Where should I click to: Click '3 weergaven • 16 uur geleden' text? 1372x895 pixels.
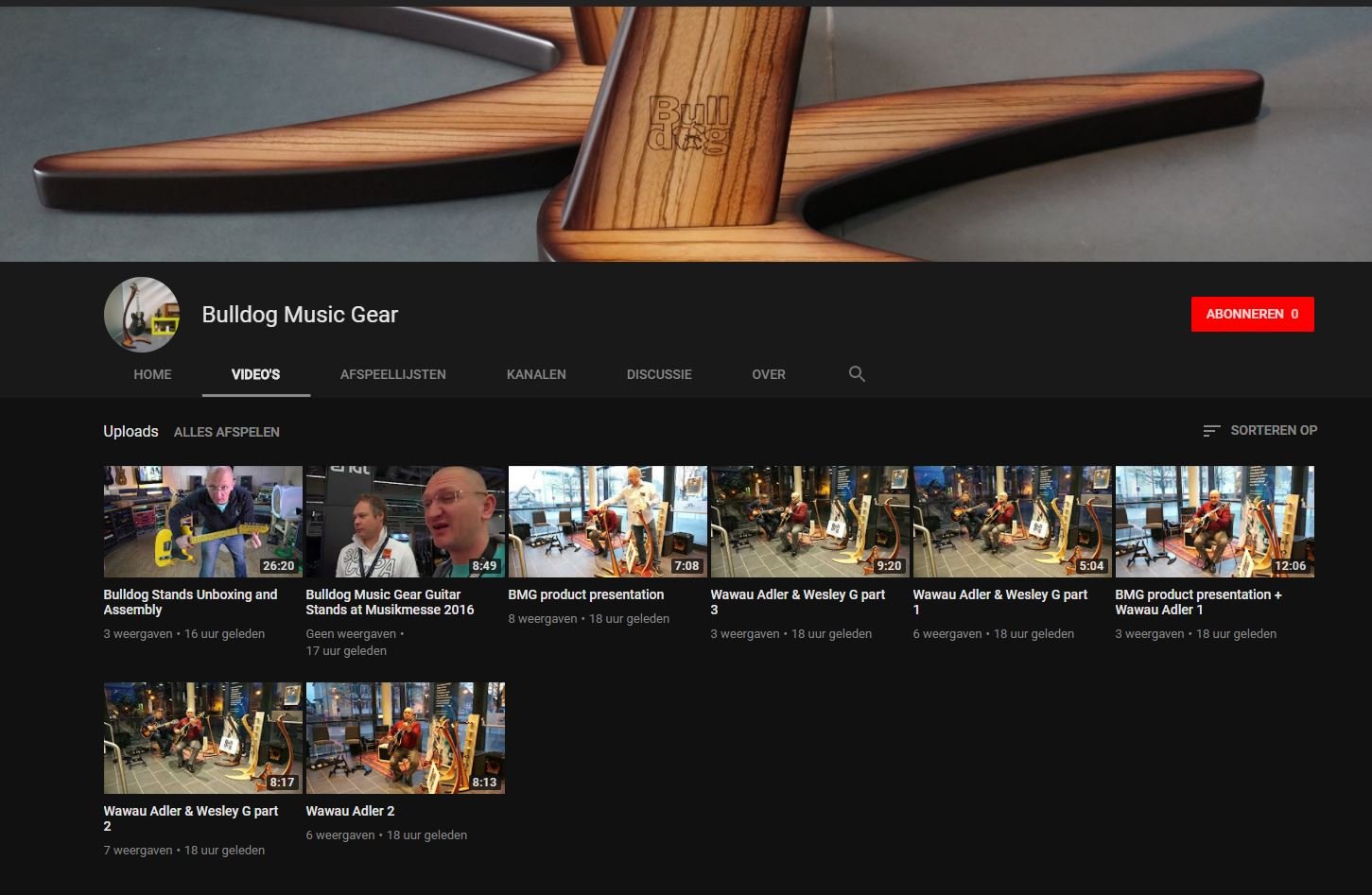pos(184,634)
